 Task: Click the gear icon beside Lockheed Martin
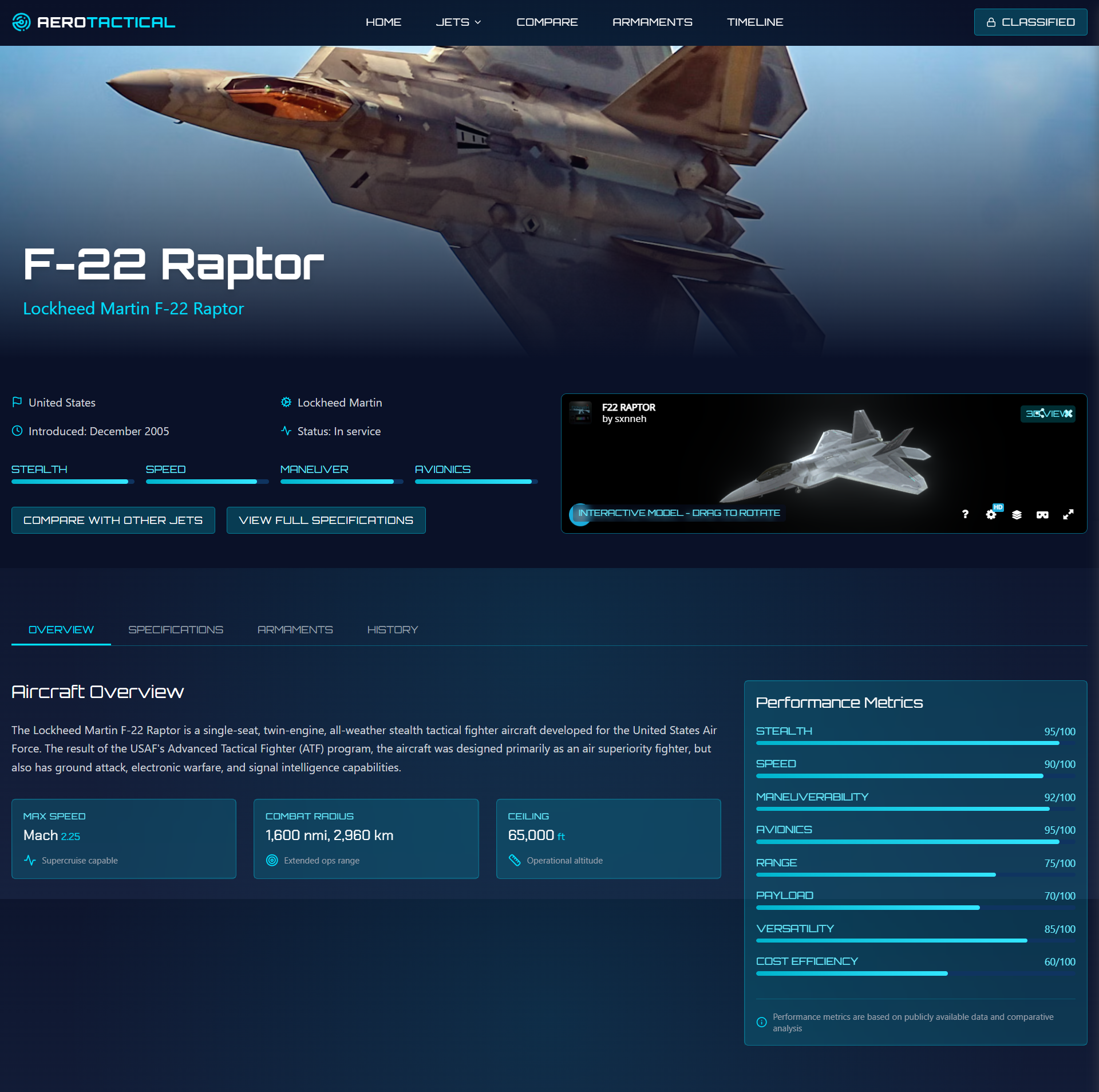coord(286,402)
